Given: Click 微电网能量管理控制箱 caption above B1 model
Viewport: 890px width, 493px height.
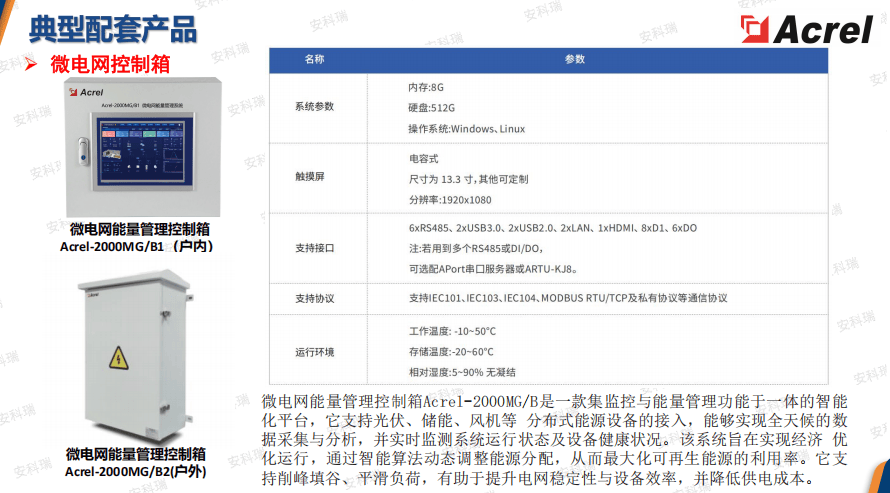Looking at the screenshot, I should pos(140,229).
